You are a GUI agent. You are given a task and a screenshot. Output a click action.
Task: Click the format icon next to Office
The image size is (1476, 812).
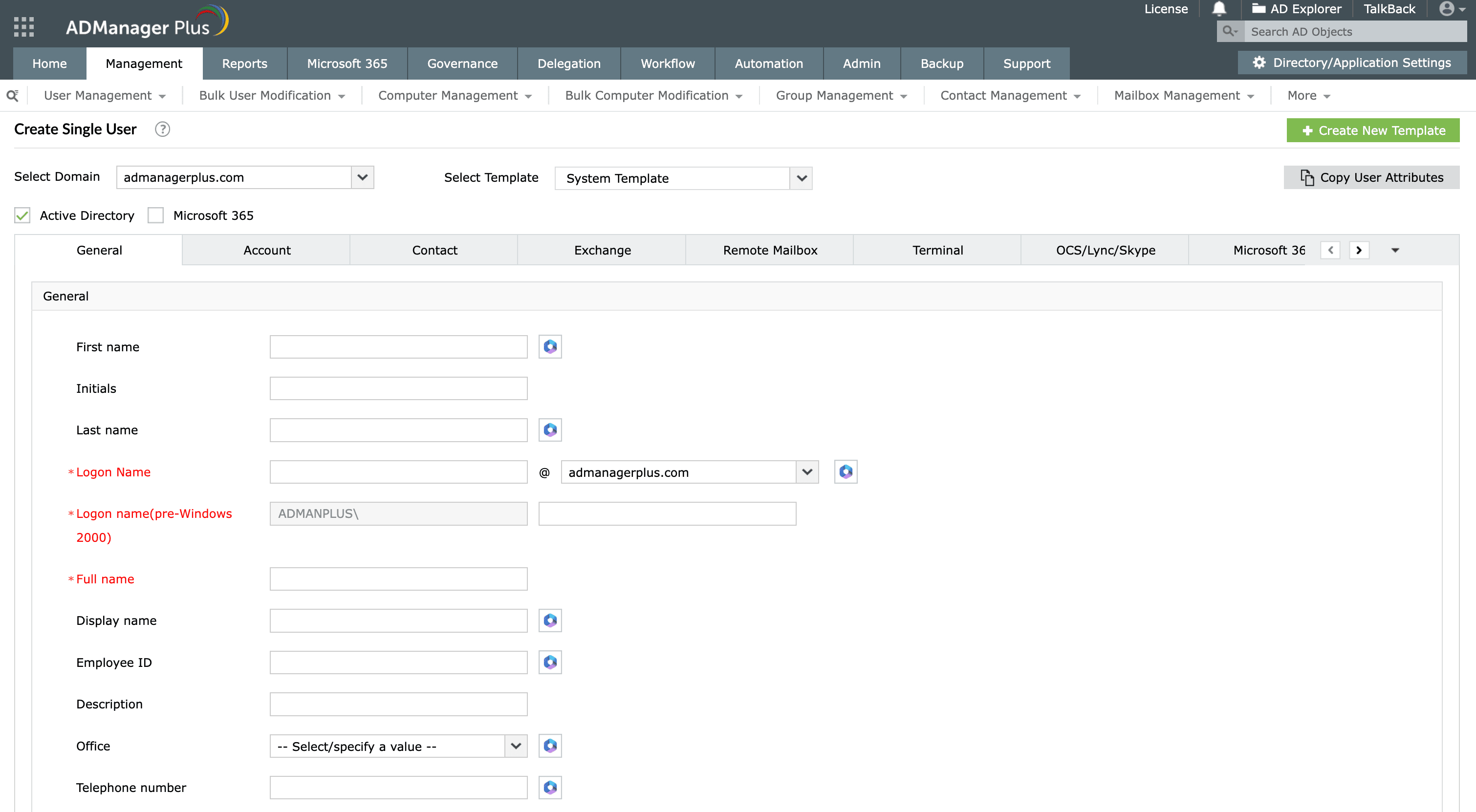(550, 746)
